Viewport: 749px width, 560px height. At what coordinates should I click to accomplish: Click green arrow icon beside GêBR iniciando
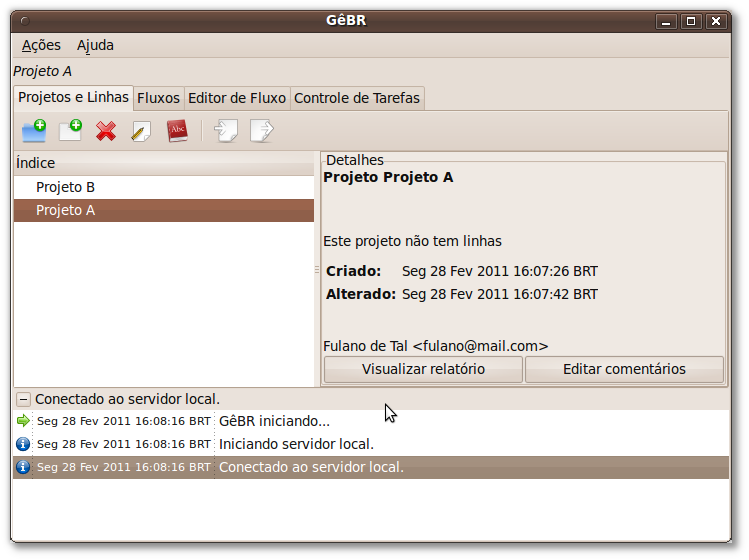pos(23,421)
